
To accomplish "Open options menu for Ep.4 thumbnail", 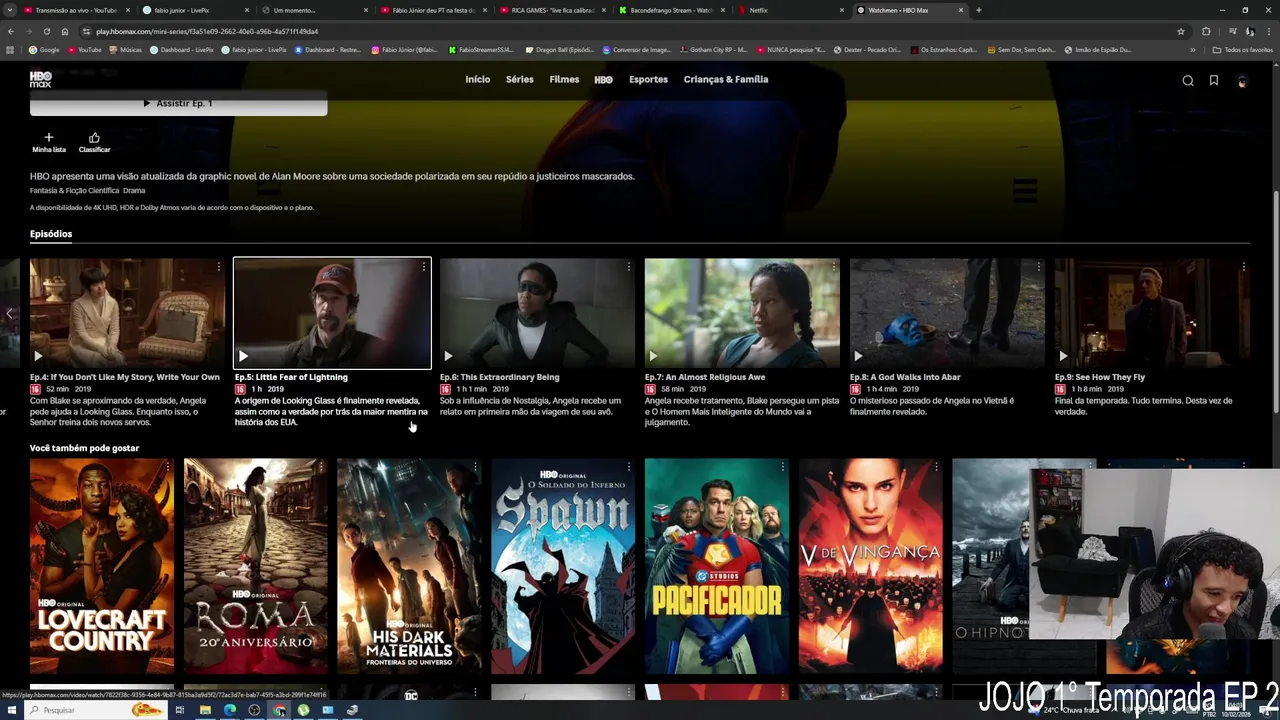I will tap(219, 267).
